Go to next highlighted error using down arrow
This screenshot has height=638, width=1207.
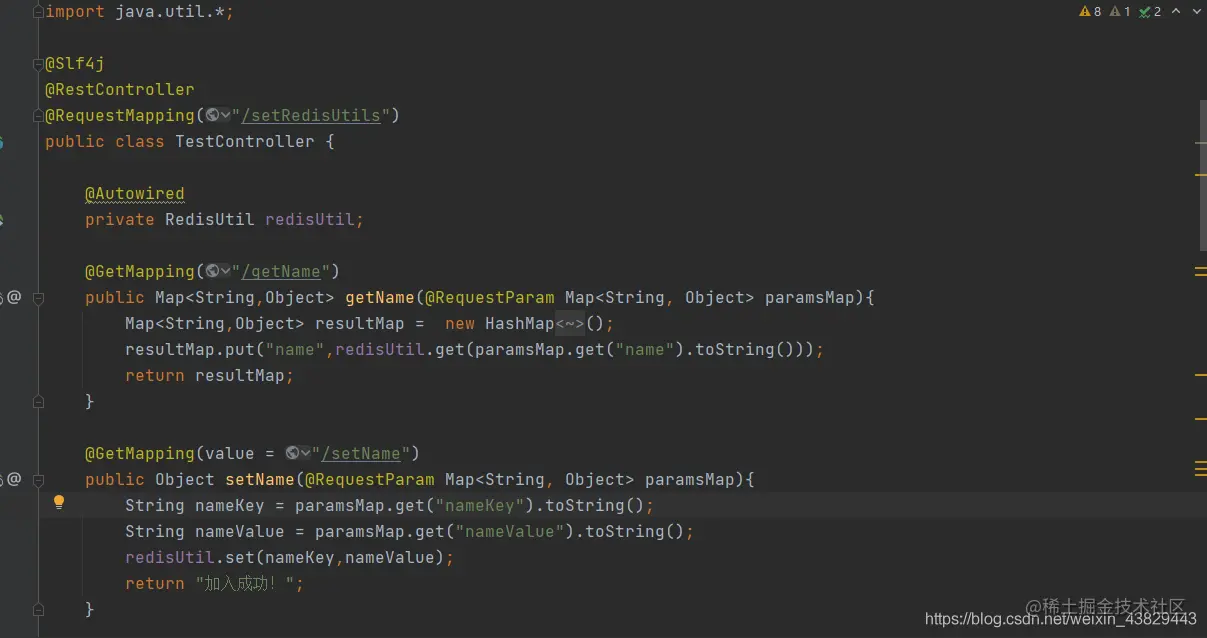tap(1195, 12)
